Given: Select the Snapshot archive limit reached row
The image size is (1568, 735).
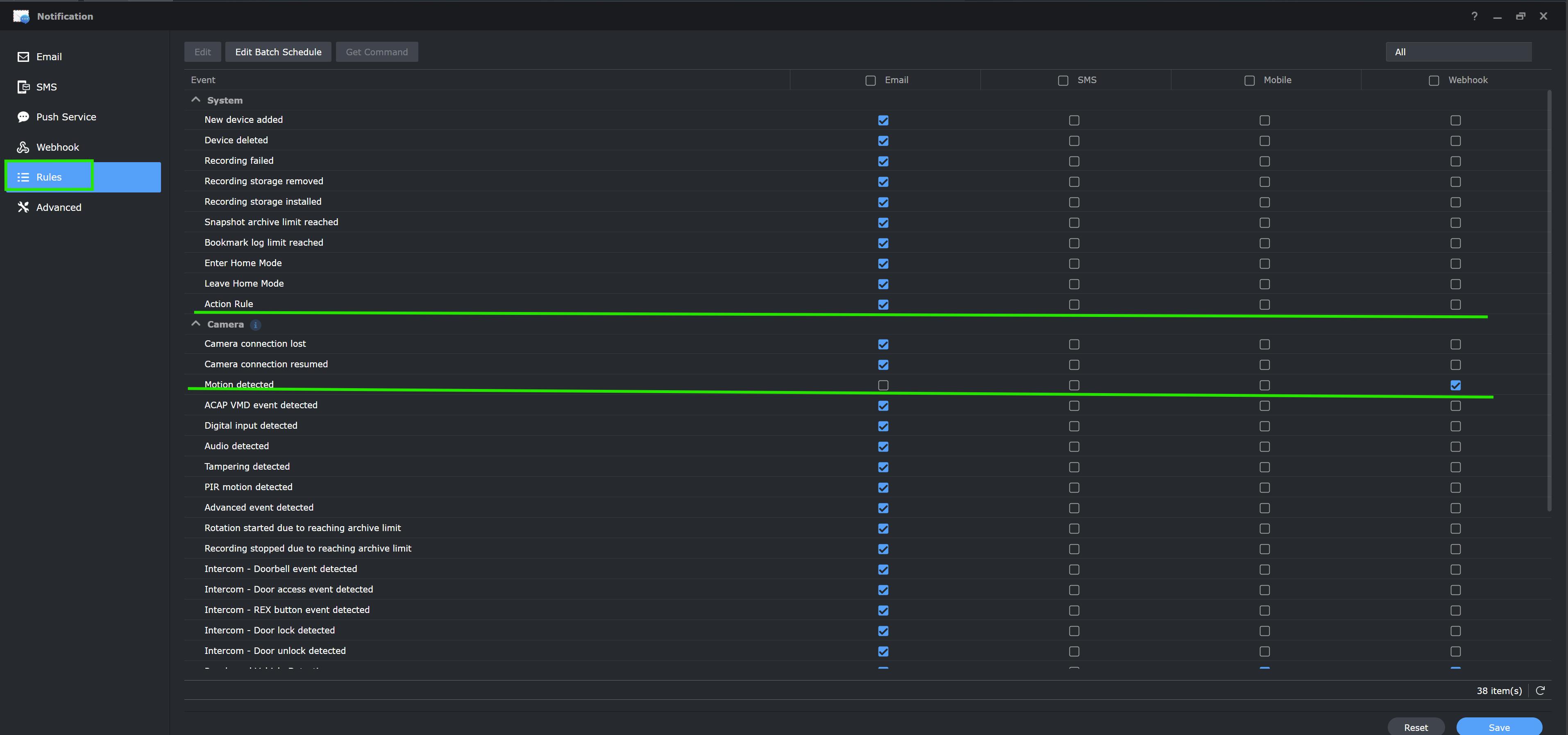Looking at the screenshot, I should pos(865,222).
